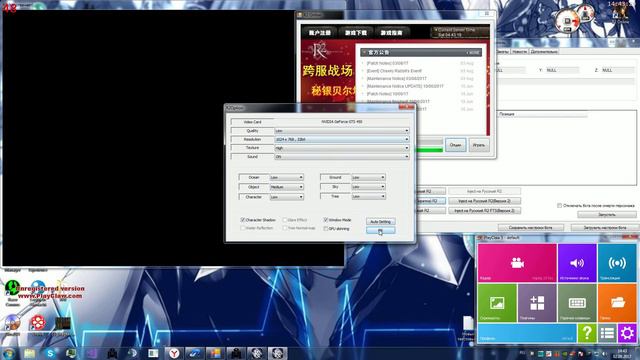Click MORE in the announcements header
The width and height of the screenshot is (640, 360).
[473, 53]
